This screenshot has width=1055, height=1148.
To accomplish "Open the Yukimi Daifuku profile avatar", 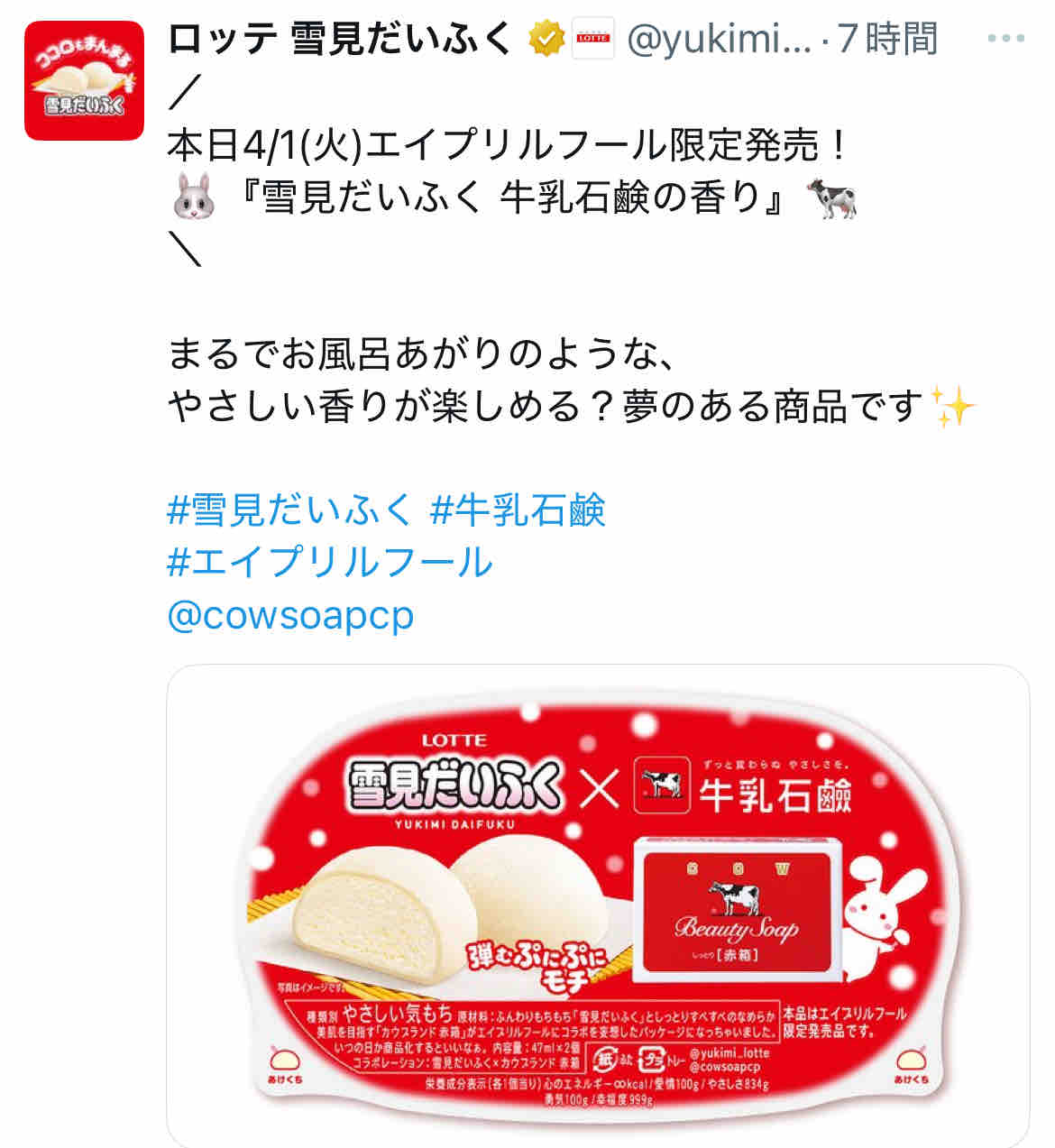I will pyautogui.click(x=84, y=80).
